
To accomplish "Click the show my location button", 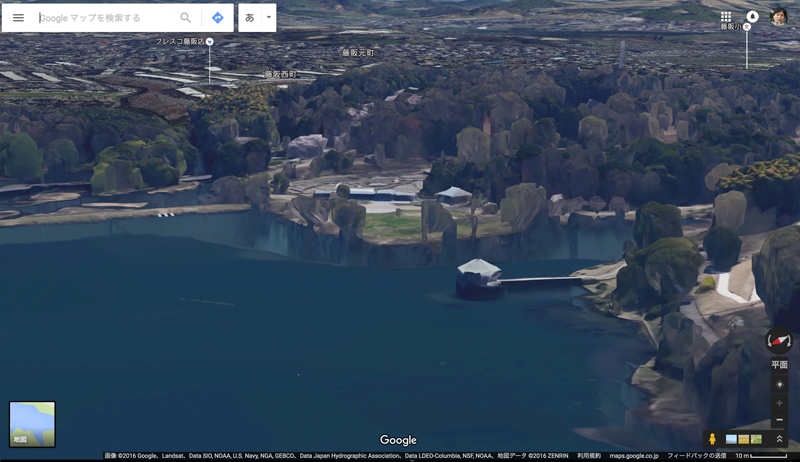I will tap(779, 384).
